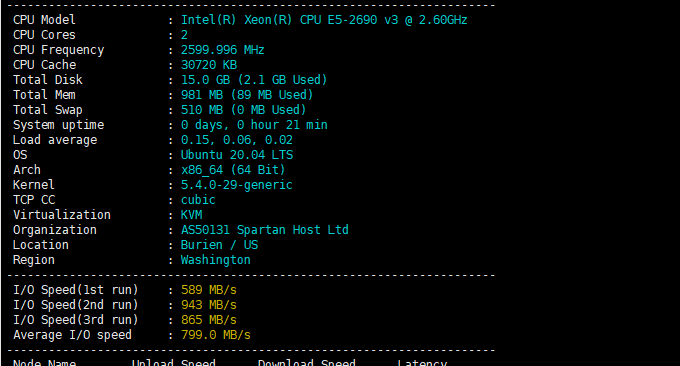Select Intel(R) Xeon(R) CPU E5-2690 v3 value
Viewport: 680px width, 366px height.
point(324,20)
